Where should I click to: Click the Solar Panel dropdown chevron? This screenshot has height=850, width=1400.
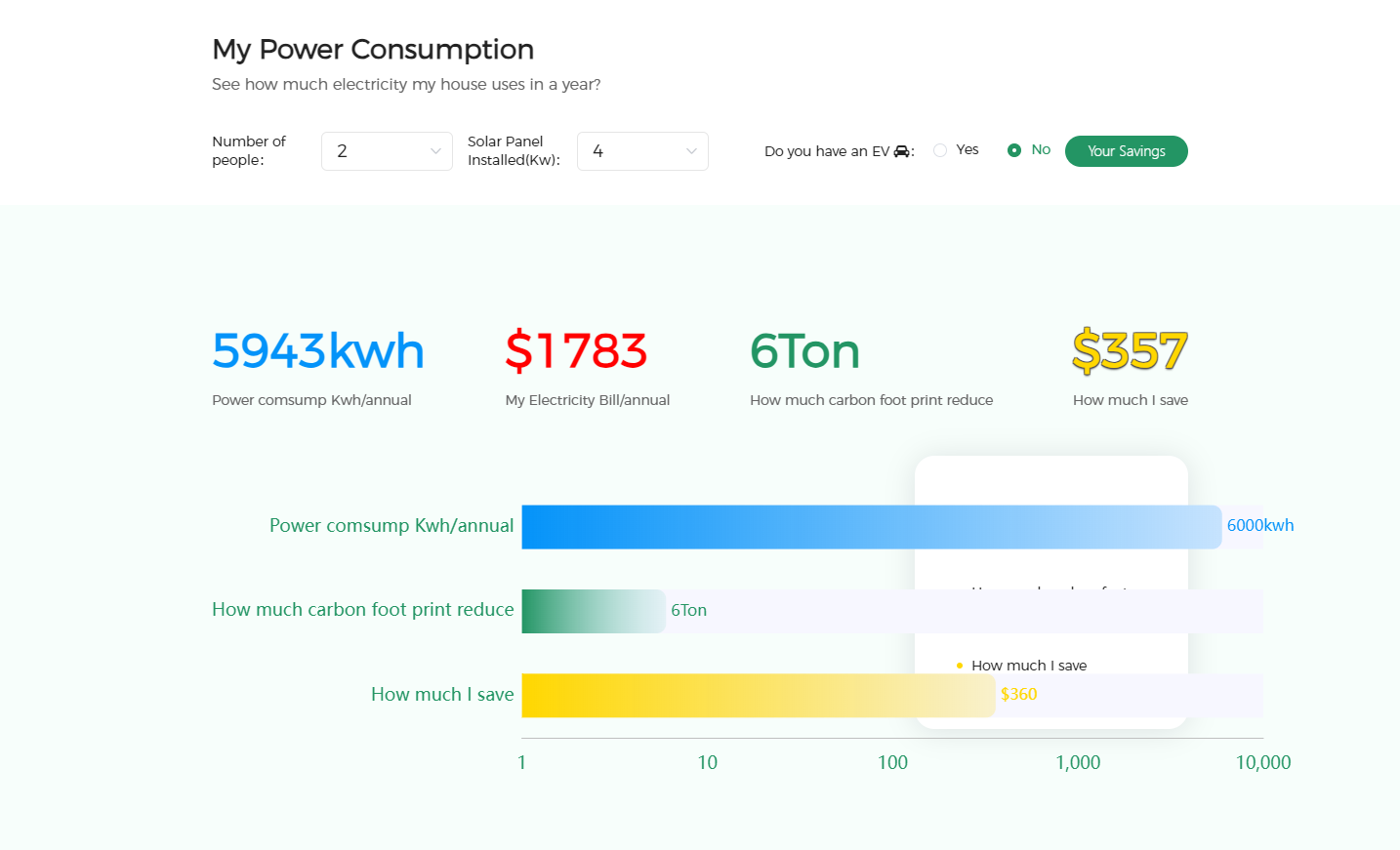pyautogui.click(x=691, y=151)
